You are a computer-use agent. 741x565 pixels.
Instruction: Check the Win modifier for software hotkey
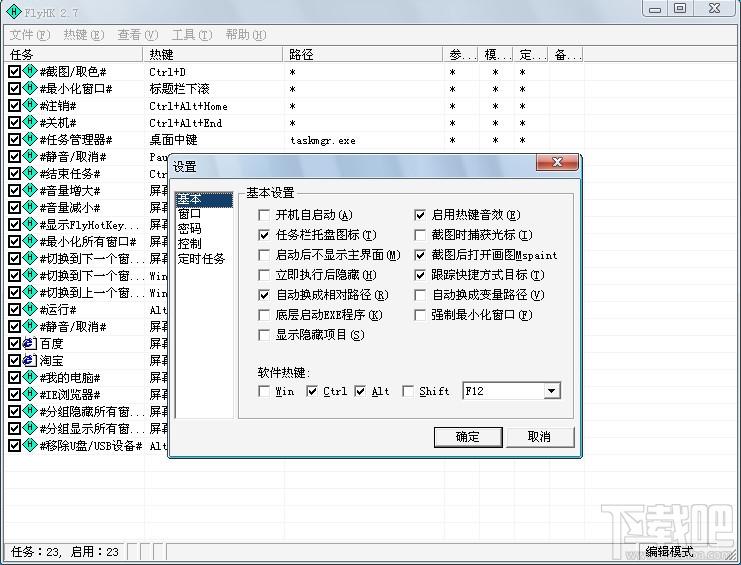point(264,392)
